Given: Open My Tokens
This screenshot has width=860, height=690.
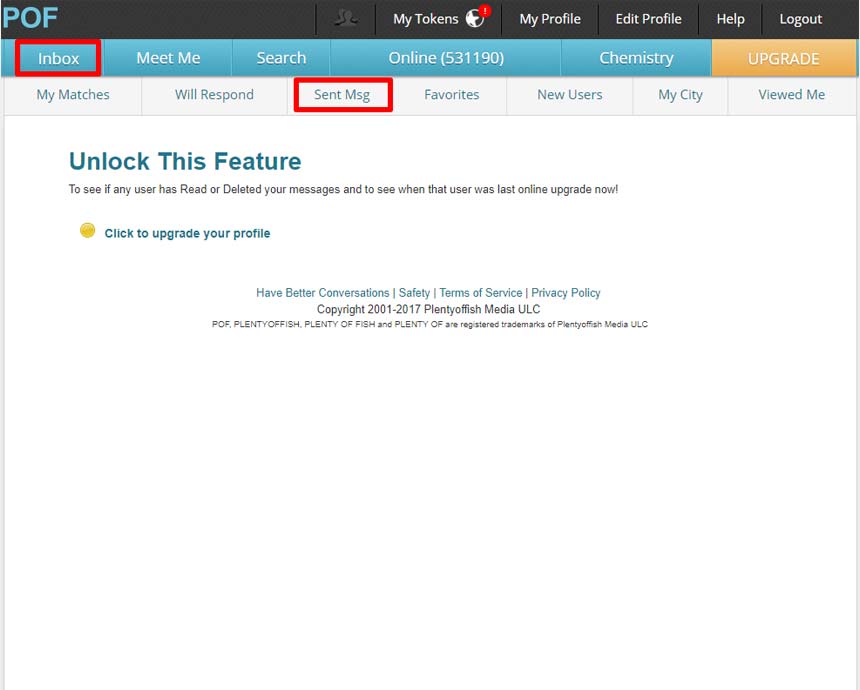Looking at the screenshot, I should [x=426, y=19].
